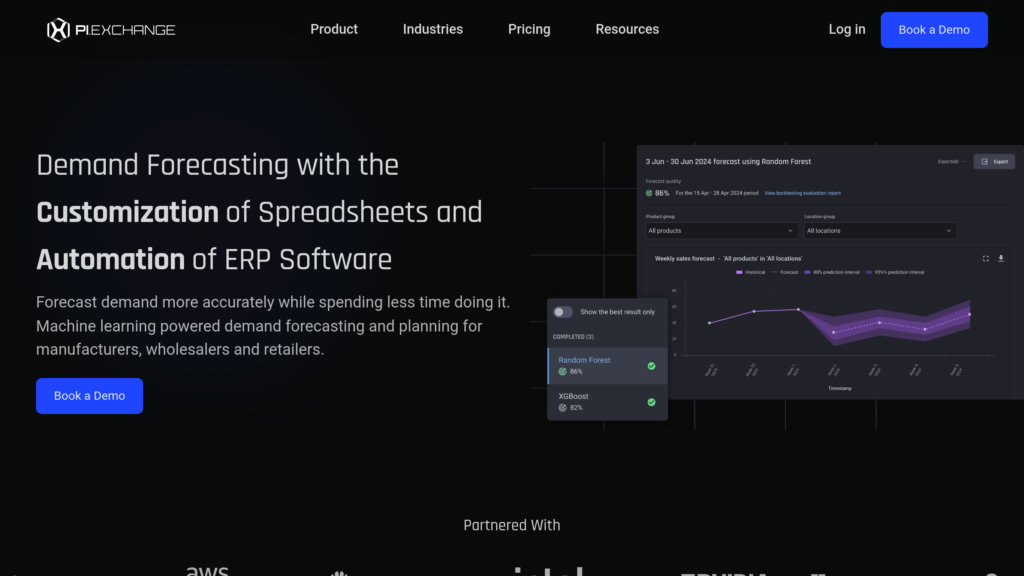
Task: Open the 'All products' dropdown
Action: [x=721, y=231]
